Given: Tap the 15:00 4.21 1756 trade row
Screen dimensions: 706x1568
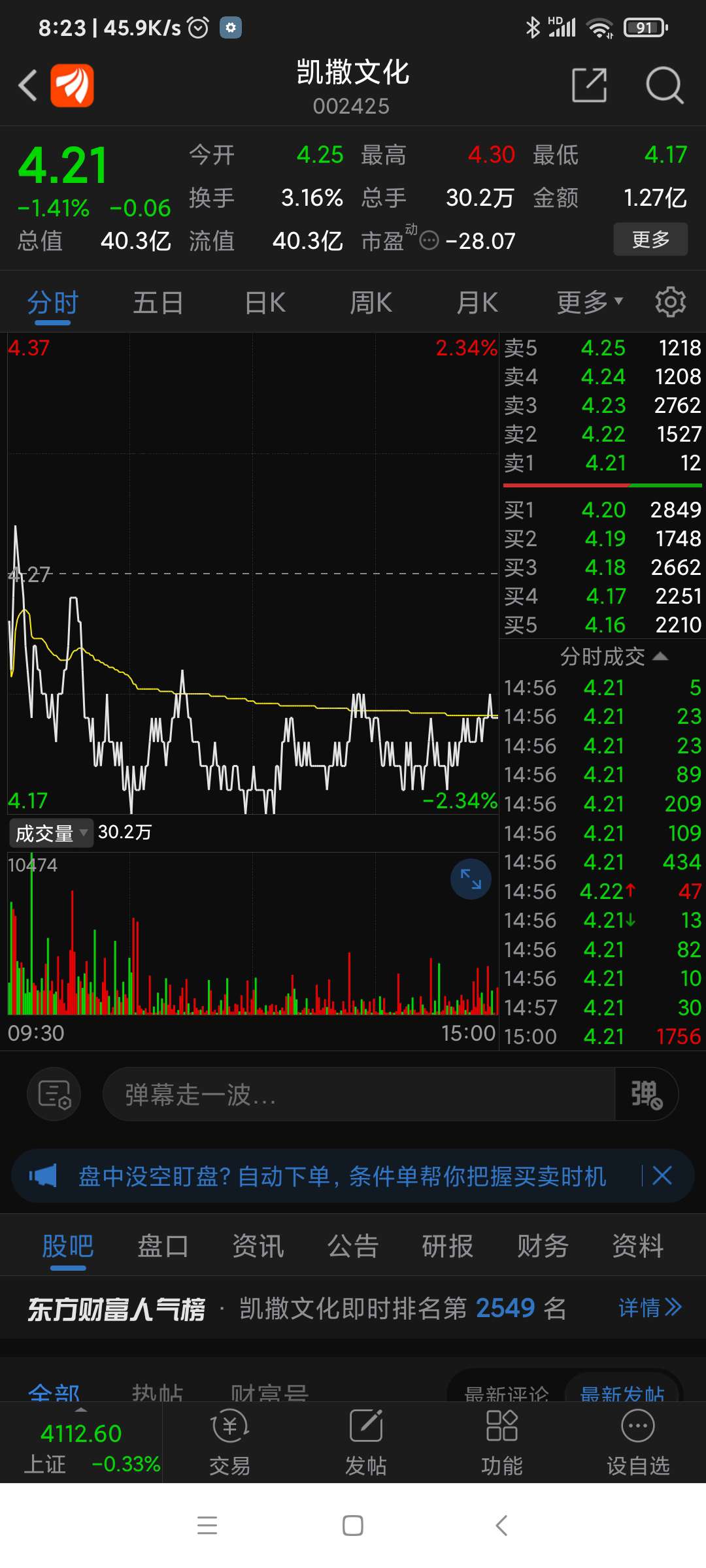Looking at the screenshot, I should point(602,1036).
